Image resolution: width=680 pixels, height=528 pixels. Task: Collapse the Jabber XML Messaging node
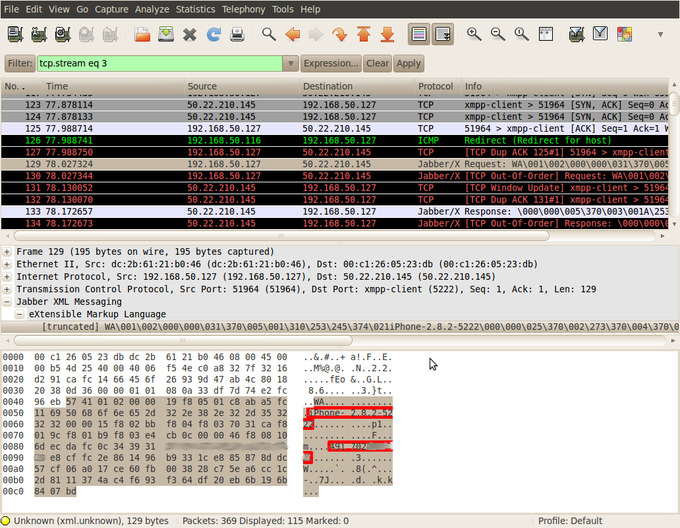8,301
